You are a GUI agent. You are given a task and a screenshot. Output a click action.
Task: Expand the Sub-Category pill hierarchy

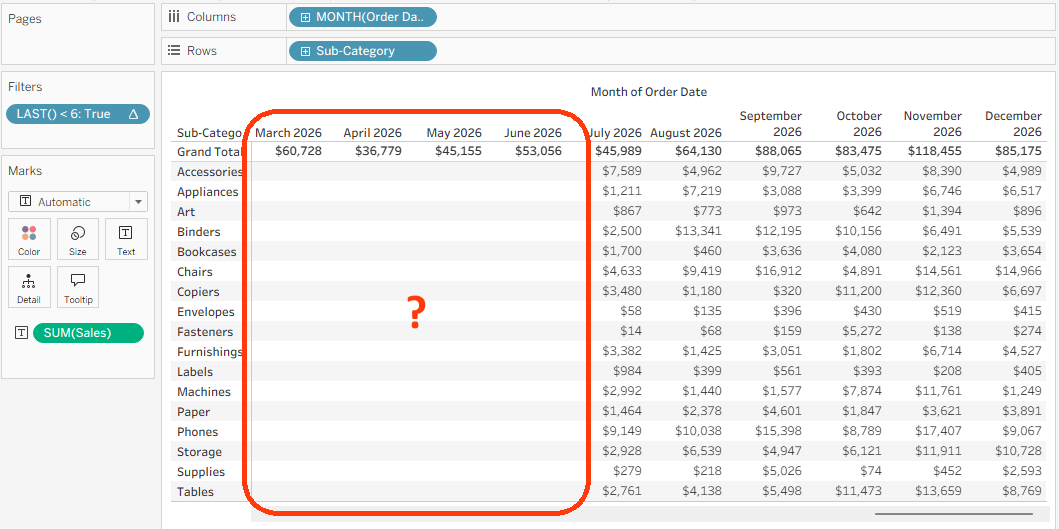point(305,51)
